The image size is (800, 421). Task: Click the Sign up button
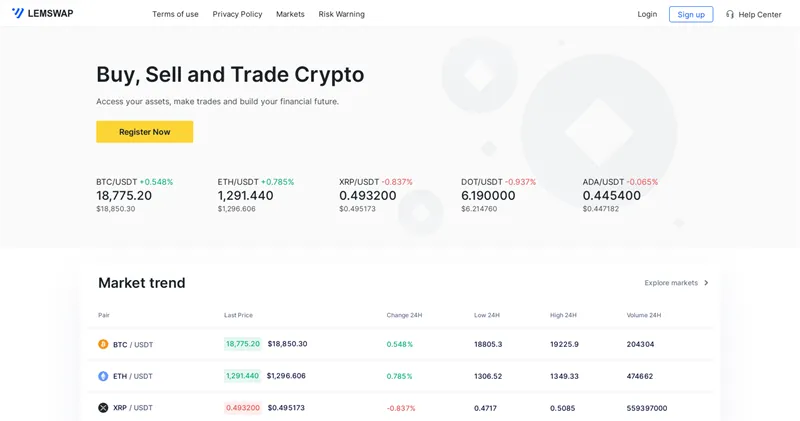click(x=691, y=14)
